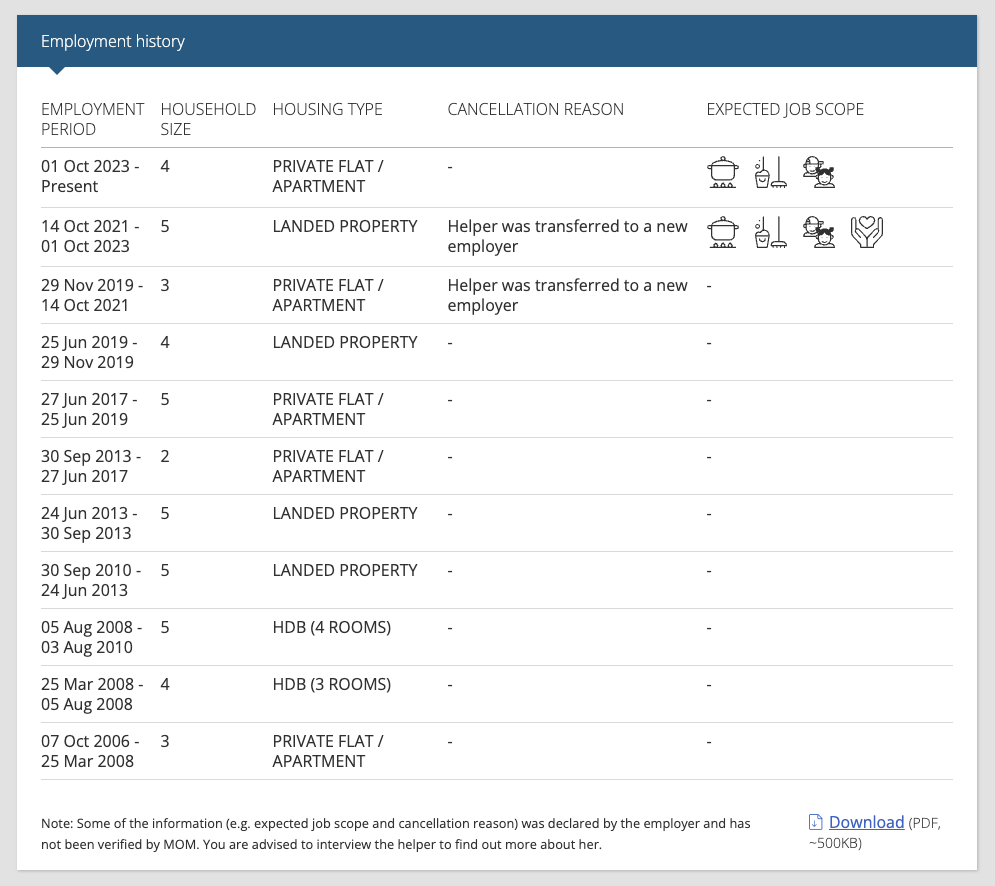Click childcare icon in 2023-Present row
995x886 pixels.
(819, 173)
